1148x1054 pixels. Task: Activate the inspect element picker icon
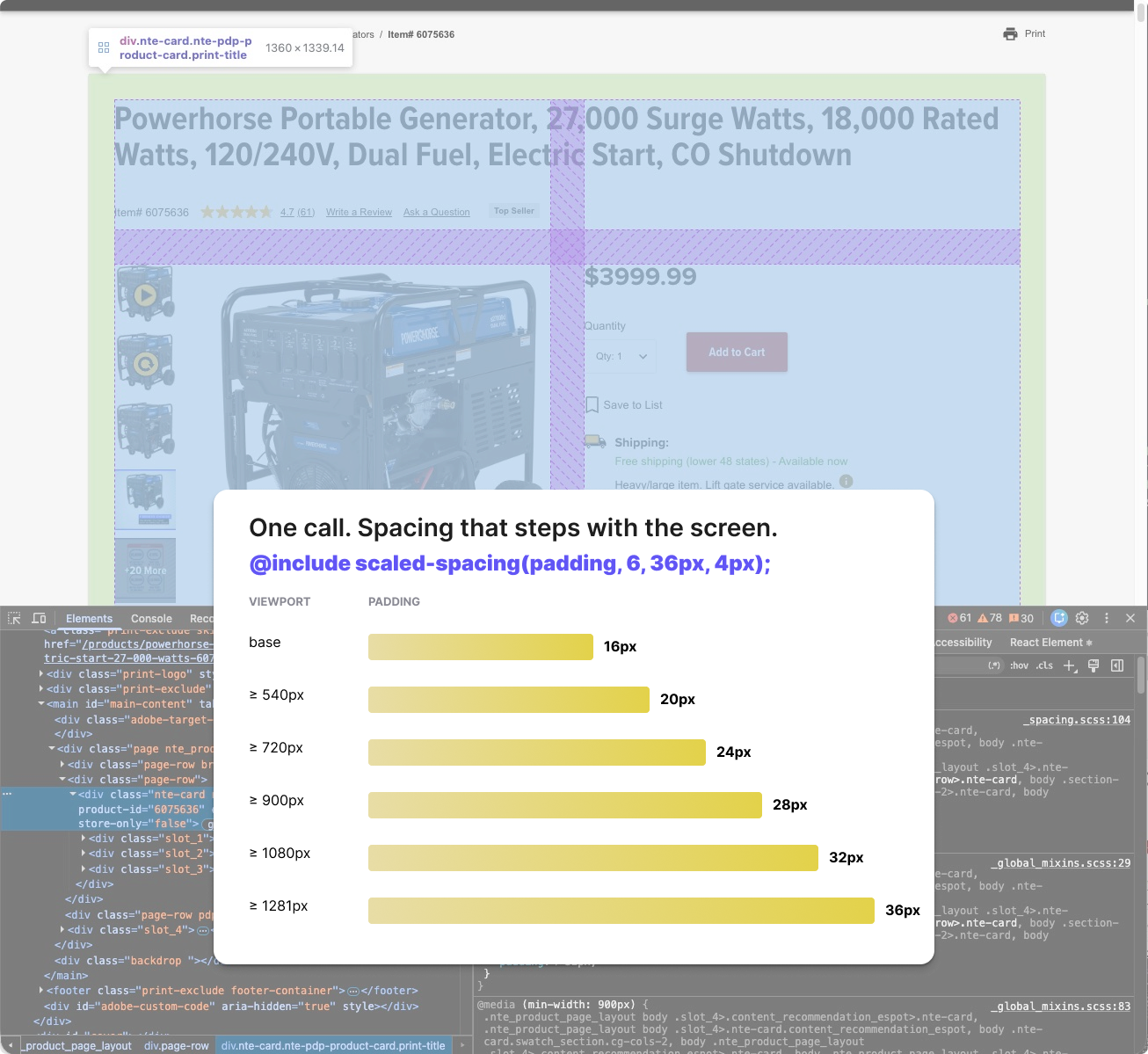pos(14,618)
